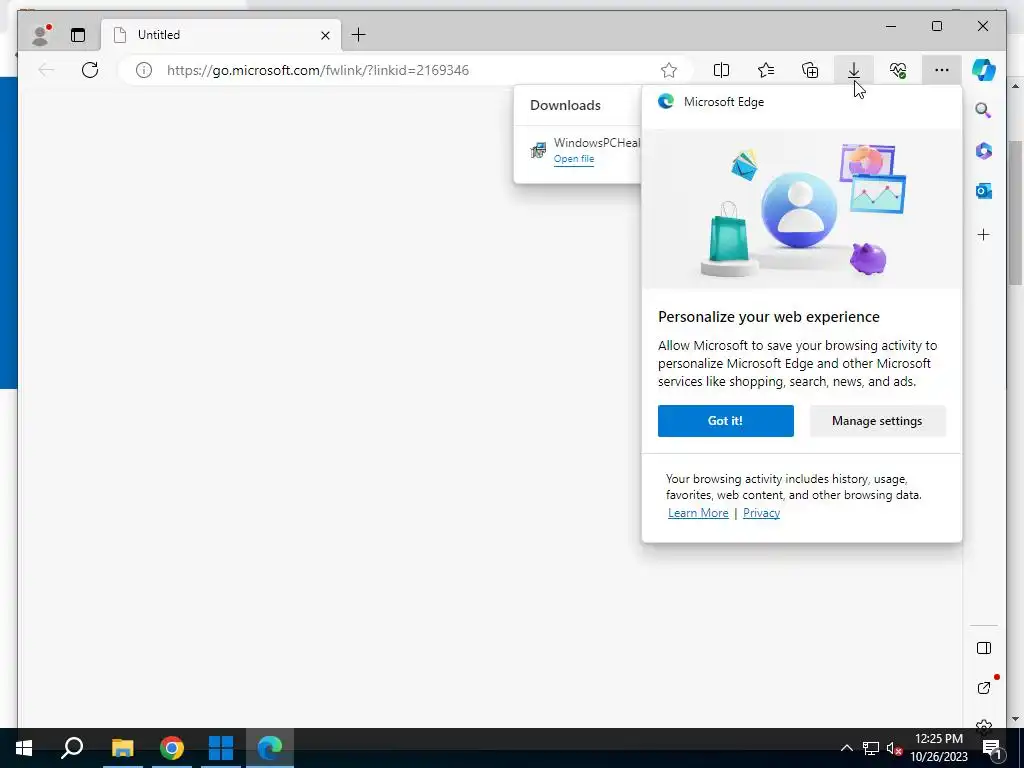Screen dimensions: 1024x768
Task: Select the WindowsPCHeal download entry
Action: [x=578, y=150]
